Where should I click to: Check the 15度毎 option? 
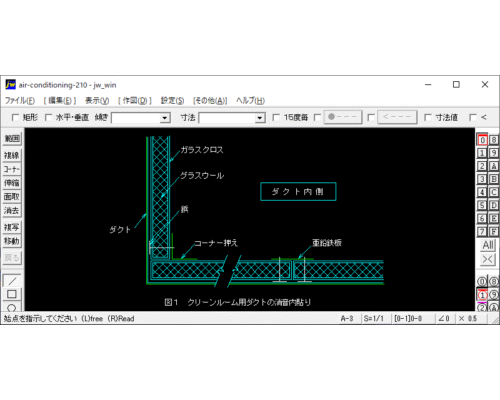tap(276, 117)
